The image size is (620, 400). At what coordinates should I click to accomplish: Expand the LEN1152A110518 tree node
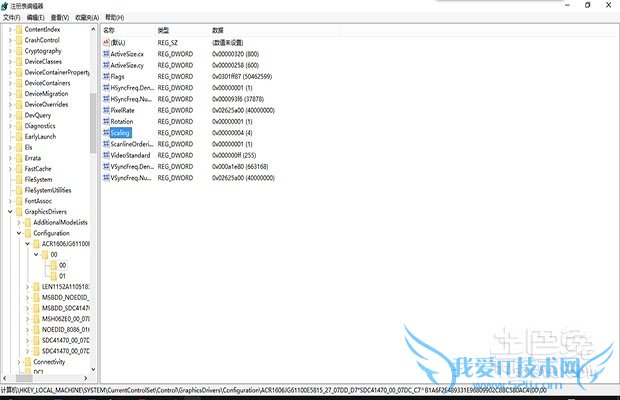coord(27,287)
